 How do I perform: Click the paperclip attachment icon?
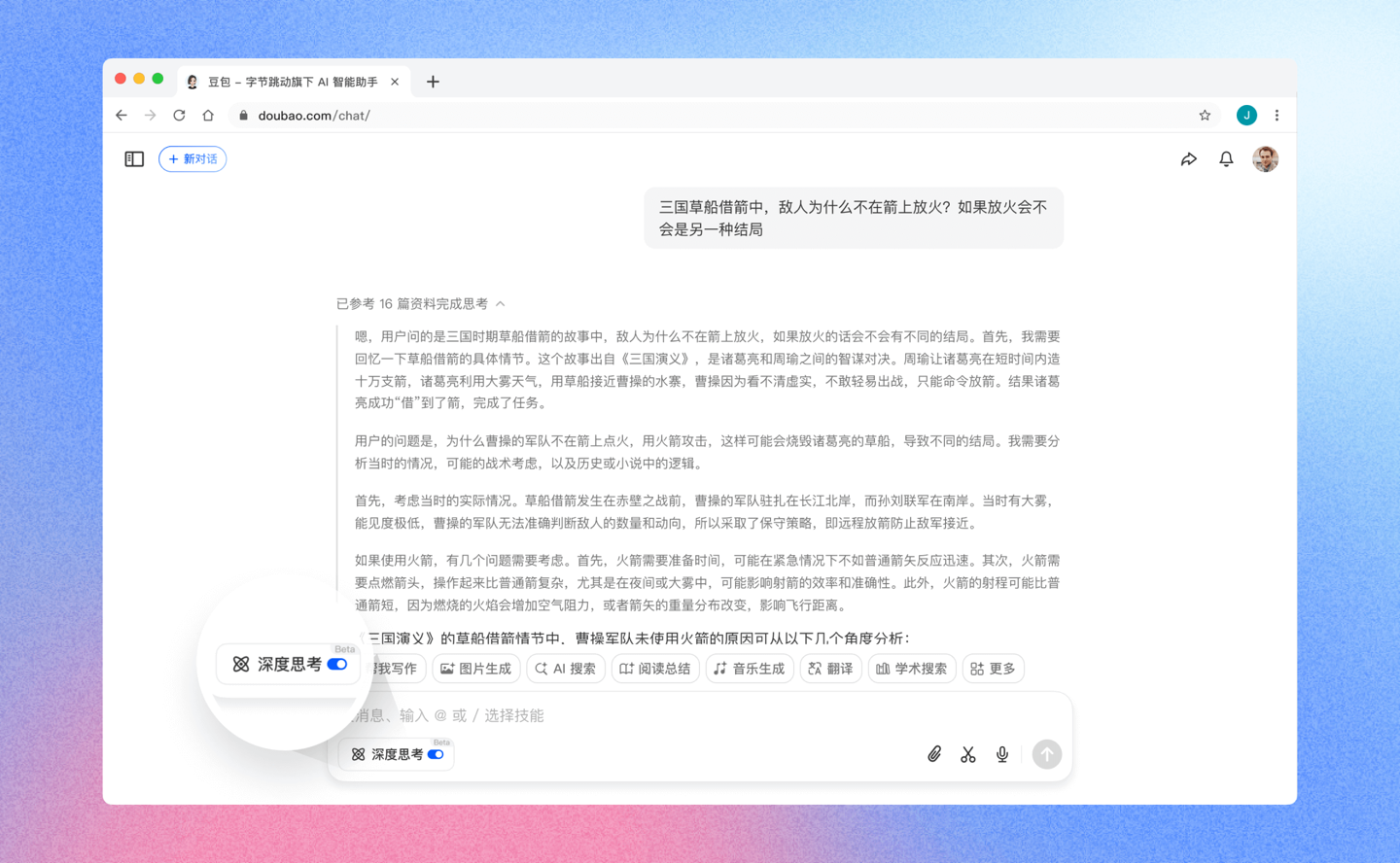tap(934, 753)
